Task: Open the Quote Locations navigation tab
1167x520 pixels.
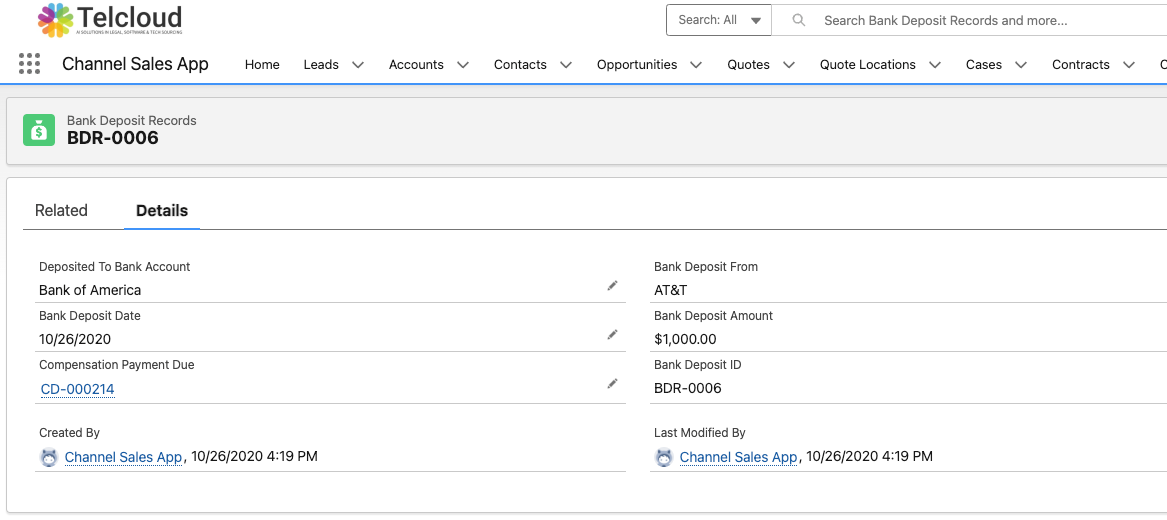Action: (x=868, y=65)
